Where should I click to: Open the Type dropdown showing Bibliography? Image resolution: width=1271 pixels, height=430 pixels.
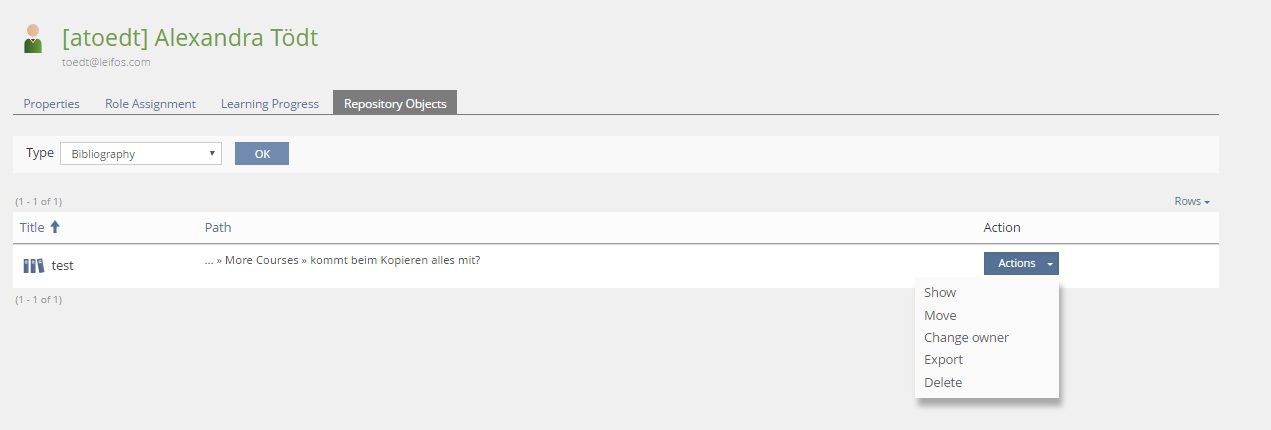click(x=141, y=154)
